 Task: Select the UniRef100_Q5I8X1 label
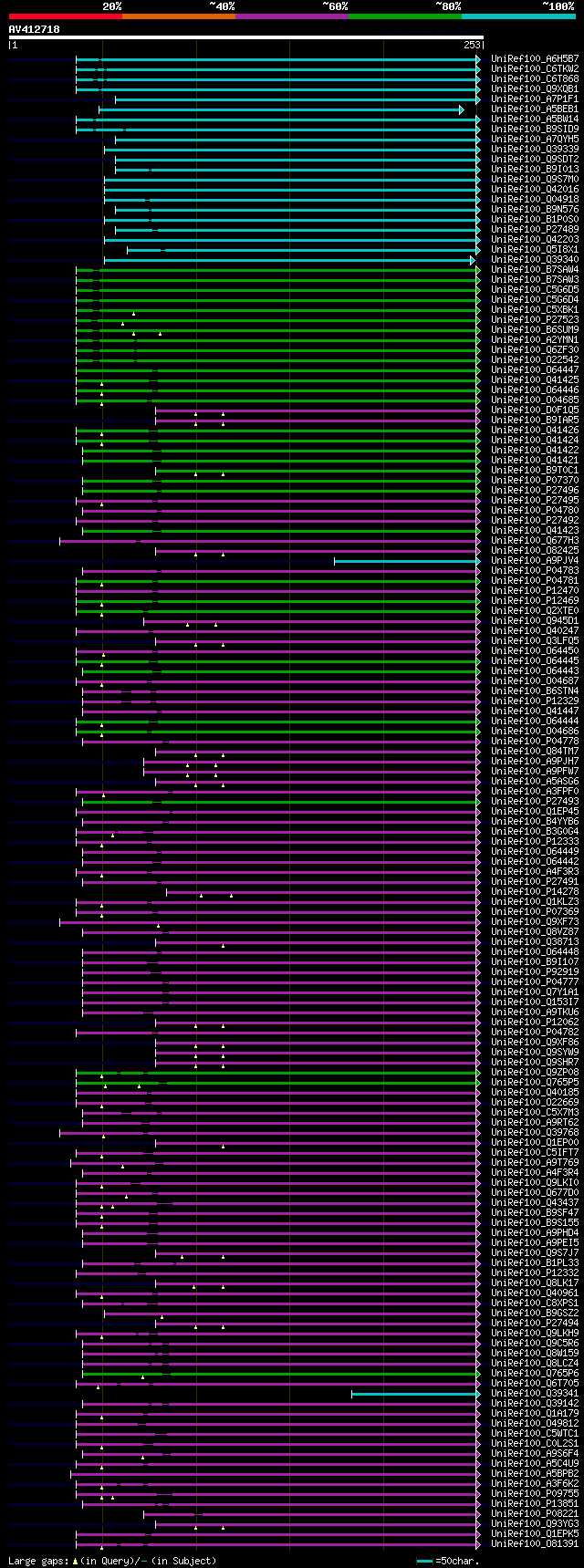(x=535, y=249)
